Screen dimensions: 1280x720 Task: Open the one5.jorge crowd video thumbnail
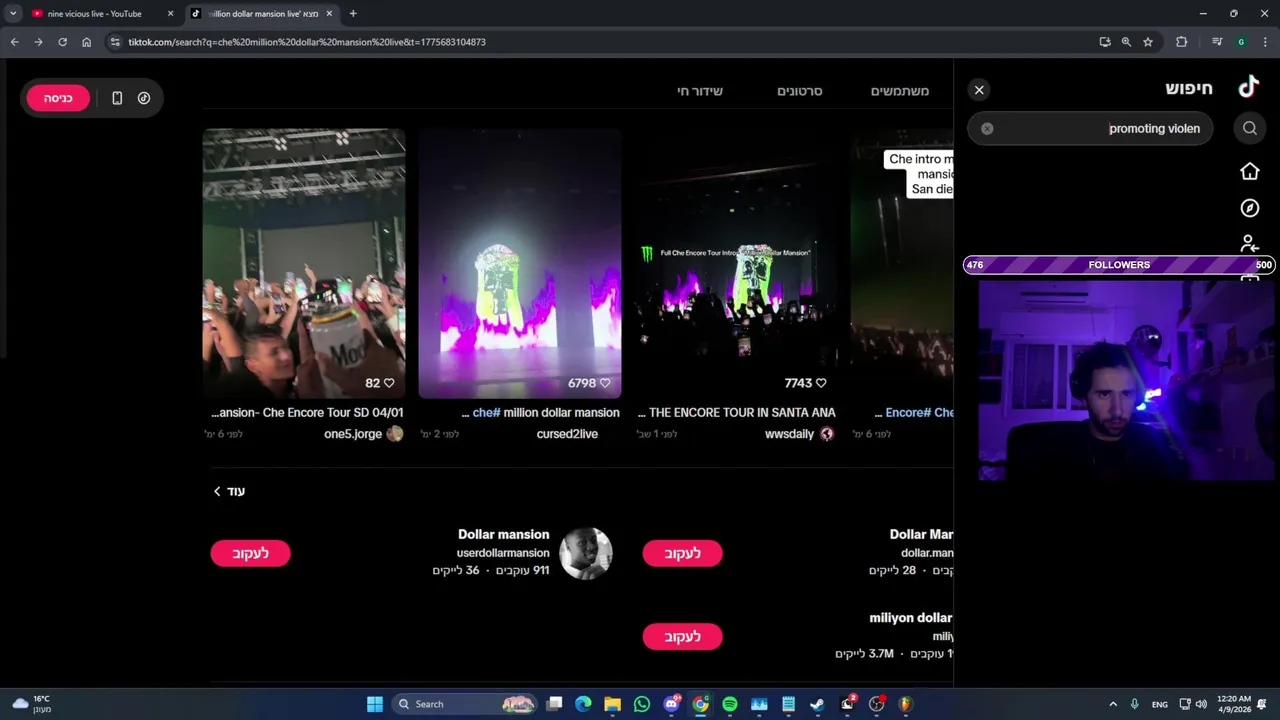pos(304,263)
